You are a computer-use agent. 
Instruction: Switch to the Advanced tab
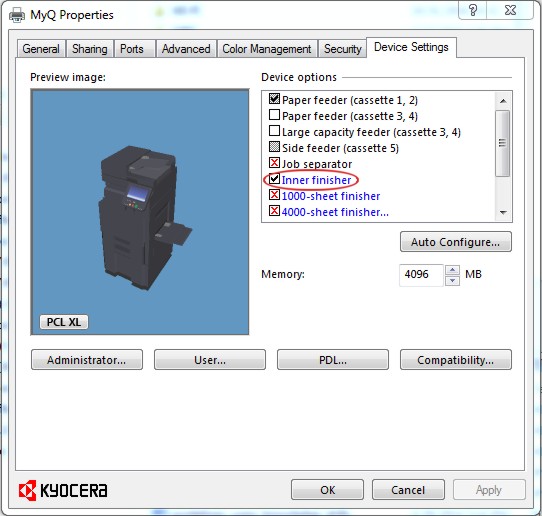[x=186, y=49]
